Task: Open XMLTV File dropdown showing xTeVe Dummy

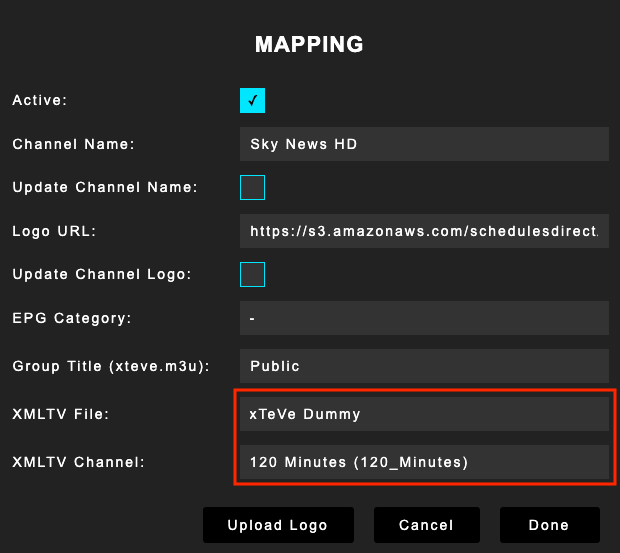Action: point(424,413)
